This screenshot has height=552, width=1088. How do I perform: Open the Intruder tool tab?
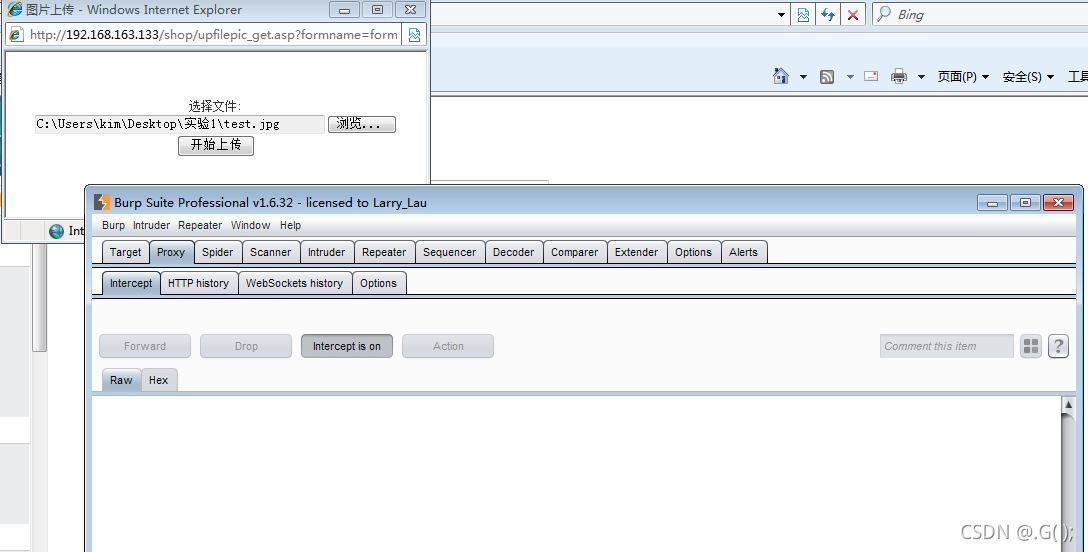tap(327, 252)
